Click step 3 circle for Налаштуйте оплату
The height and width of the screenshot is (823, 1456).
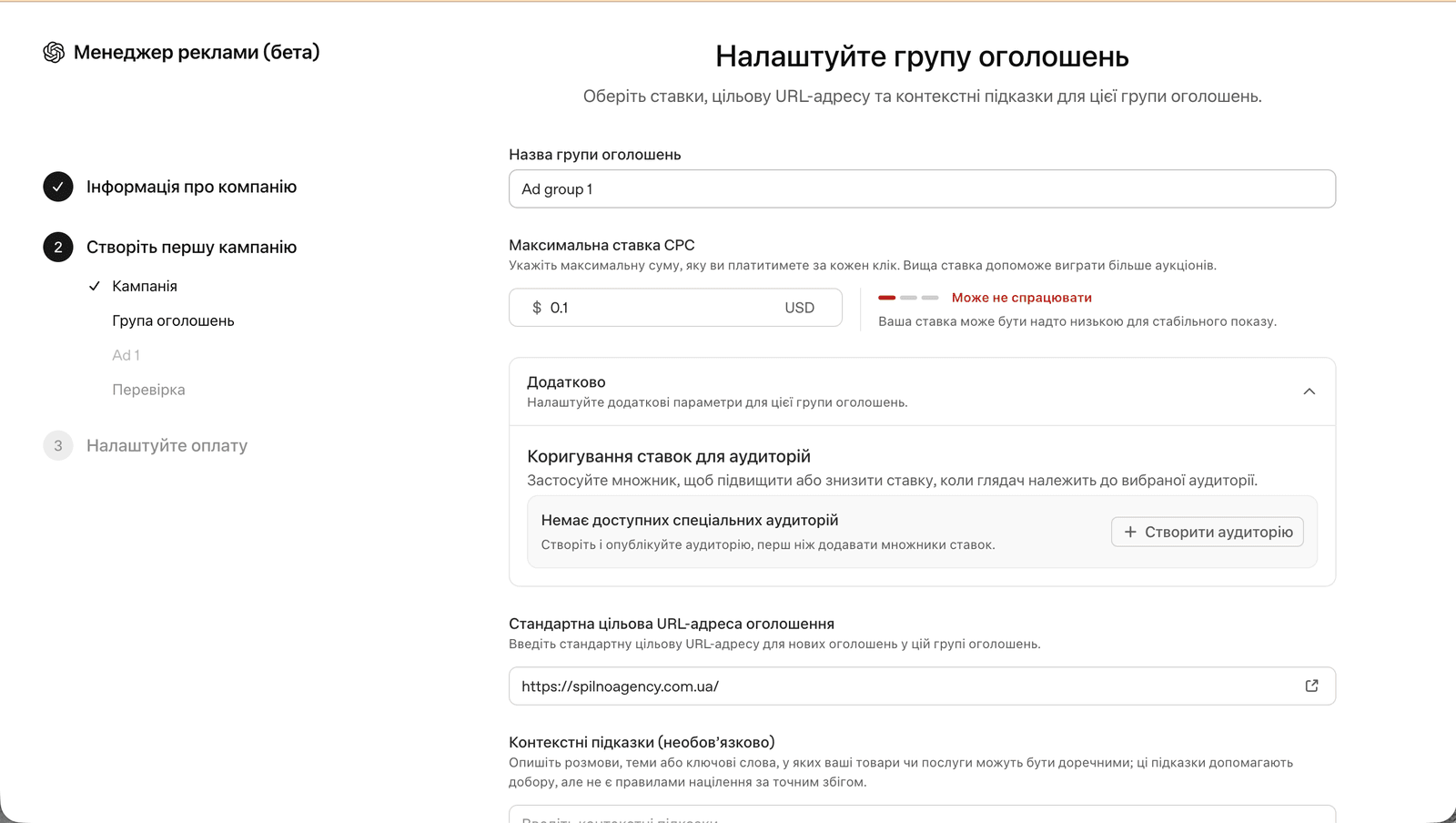[x=58, y=445]
